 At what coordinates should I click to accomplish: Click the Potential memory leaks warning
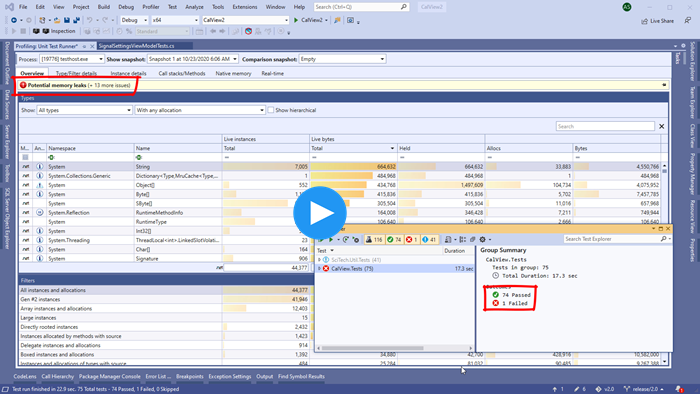click(75, 85)
